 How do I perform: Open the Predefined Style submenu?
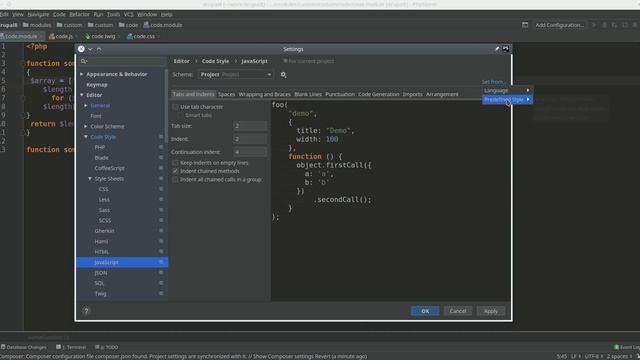pyautogui.click(x=507, y=99)
